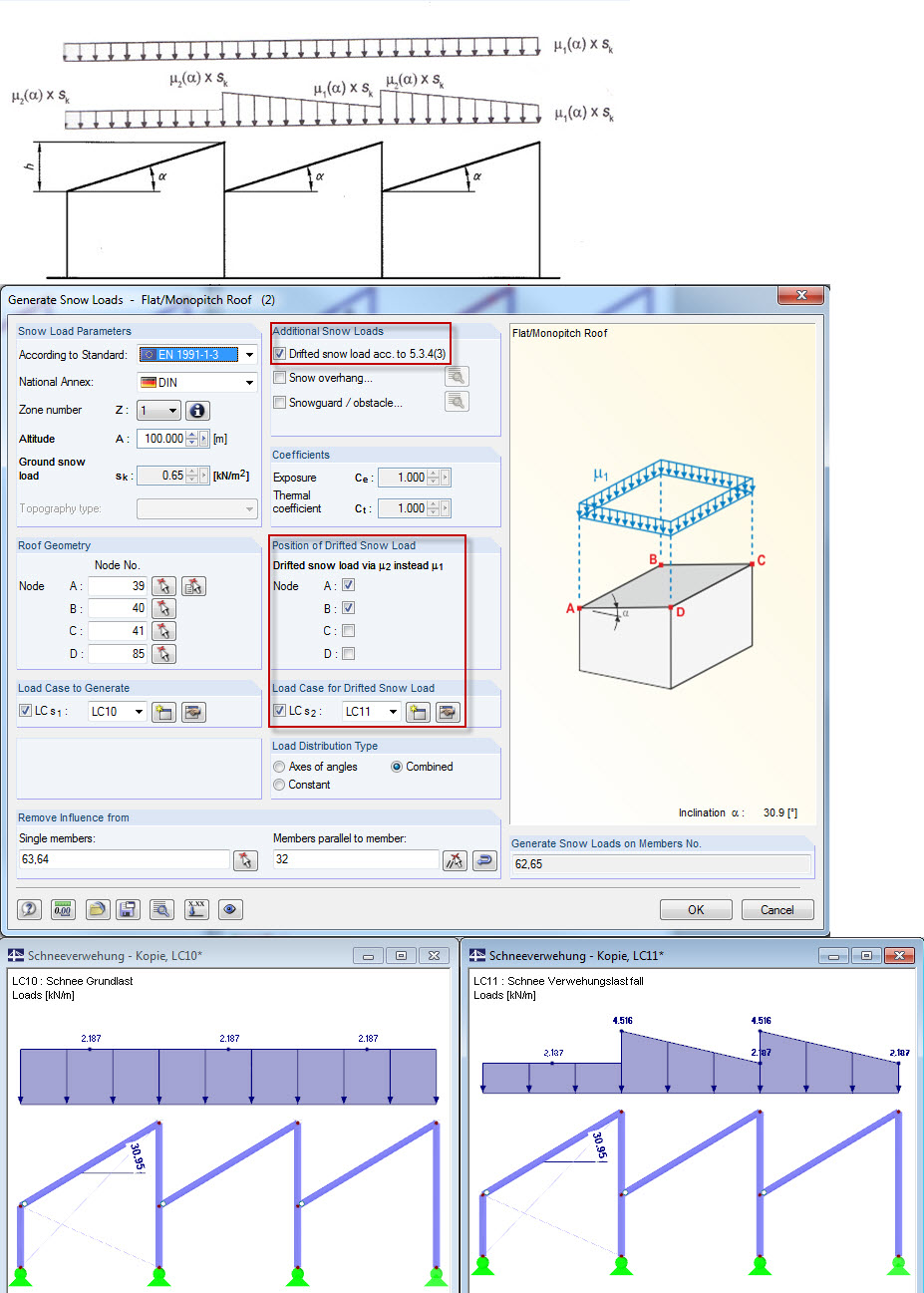924x1293 pixels.
Task: Click LC10 window title bar app icon
Action: [x=16, y=956]
